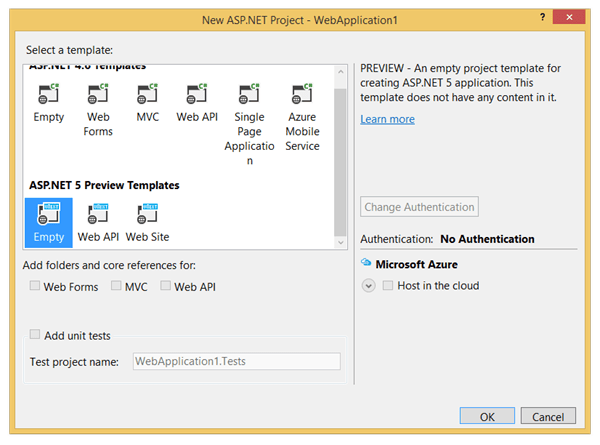Viewport: 600px width, 445px height.
Task: Enable the Web Forms core references checkbox
Action: [35, 285]
